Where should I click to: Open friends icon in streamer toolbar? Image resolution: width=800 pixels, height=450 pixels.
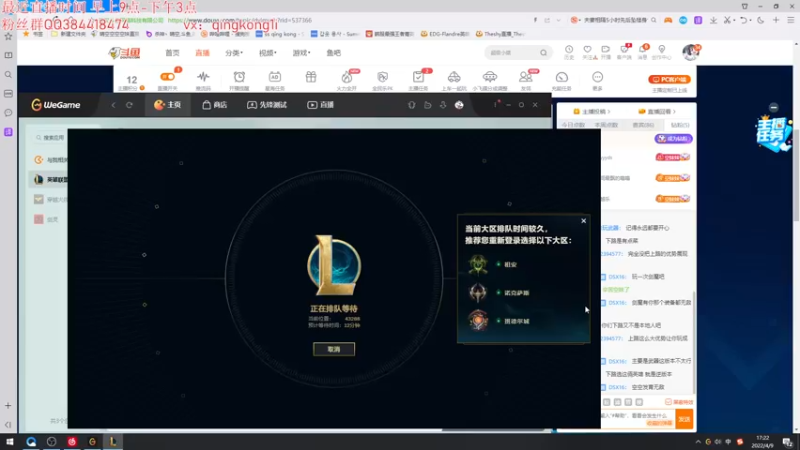526,77
